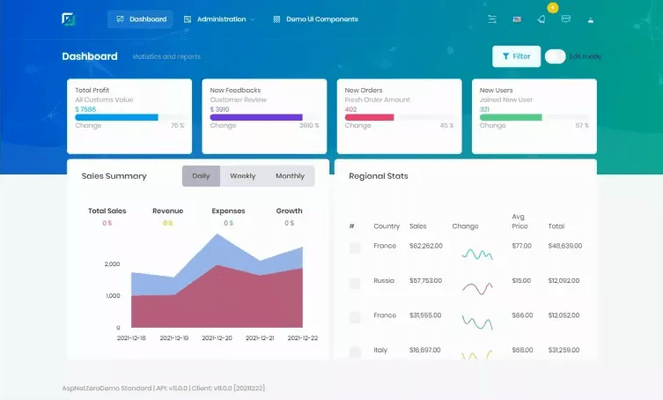
Task: Click the France $62,262.00 row flag placeholder
Action: click(355, 248)
